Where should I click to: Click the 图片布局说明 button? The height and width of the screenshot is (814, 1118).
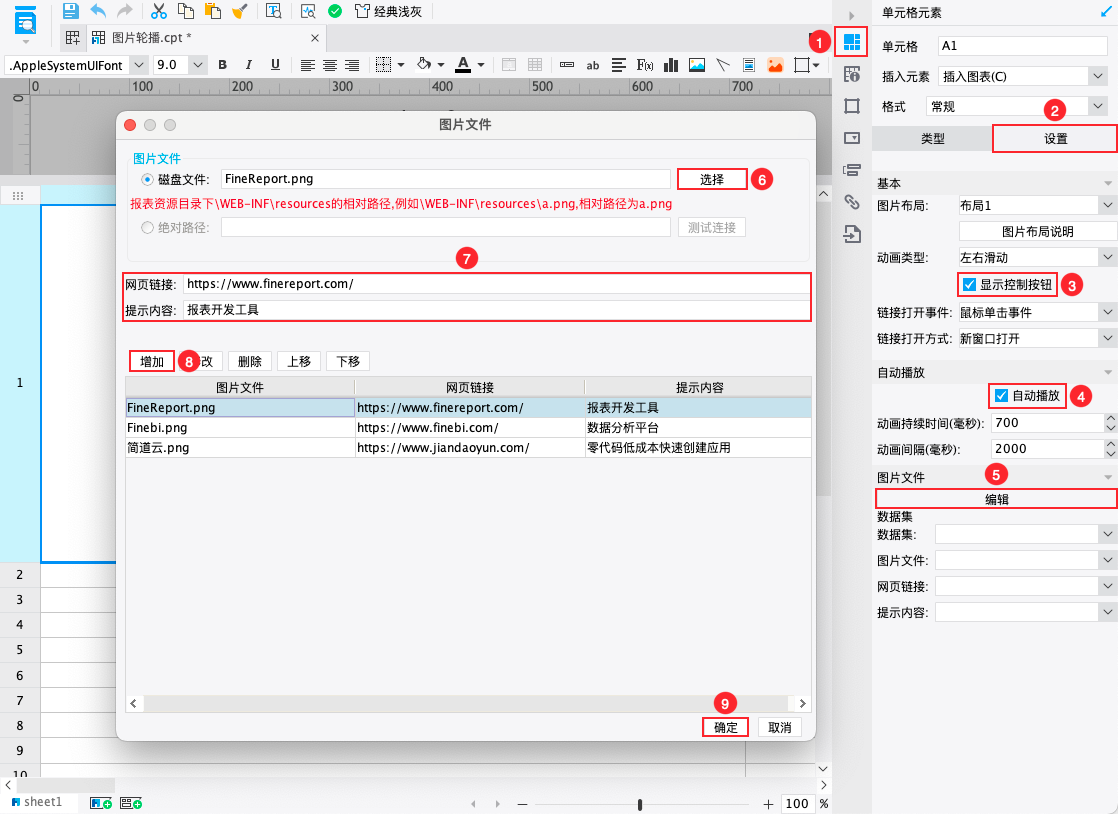[x=1037, y=232]
